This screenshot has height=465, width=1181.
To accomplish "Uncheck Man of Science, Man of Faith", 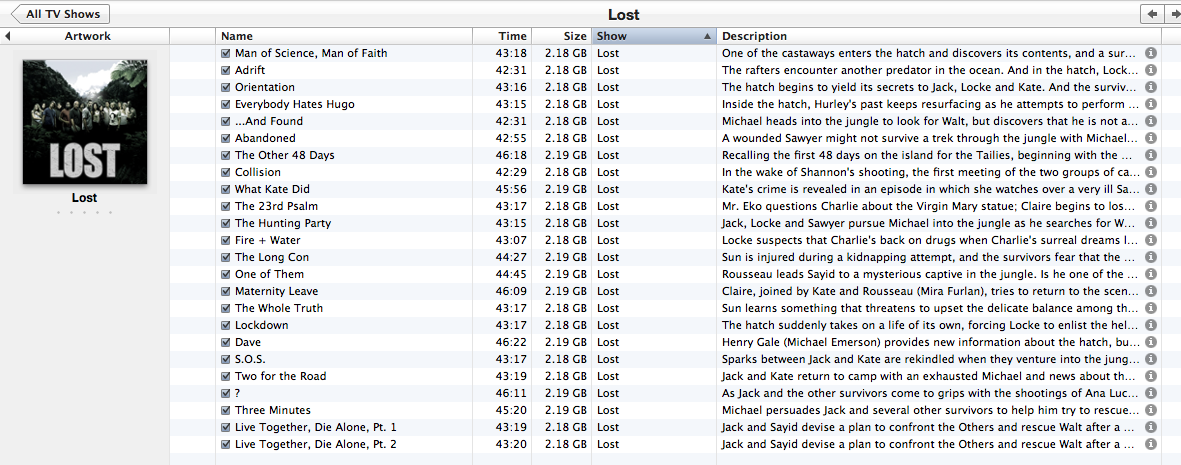I will (226, 54).
